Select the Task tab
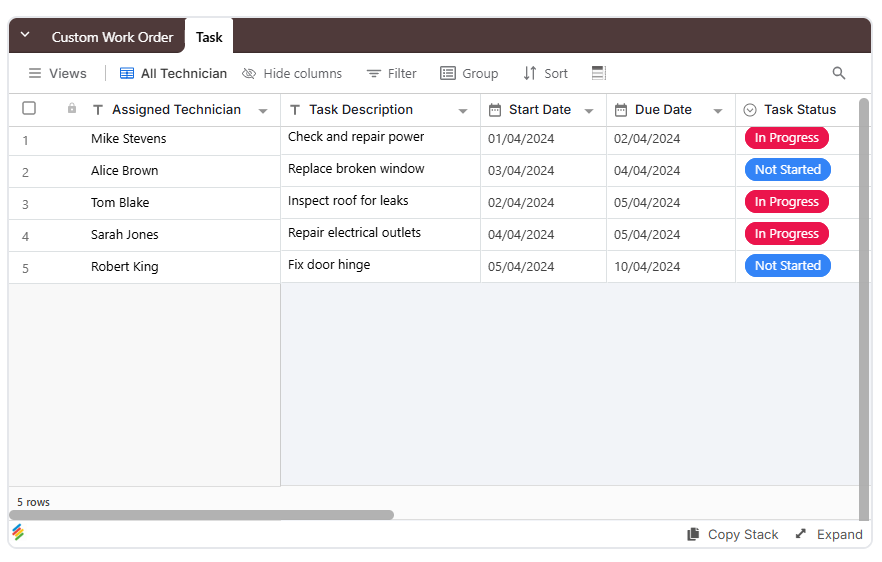882x562 pixels. point(209,37)
